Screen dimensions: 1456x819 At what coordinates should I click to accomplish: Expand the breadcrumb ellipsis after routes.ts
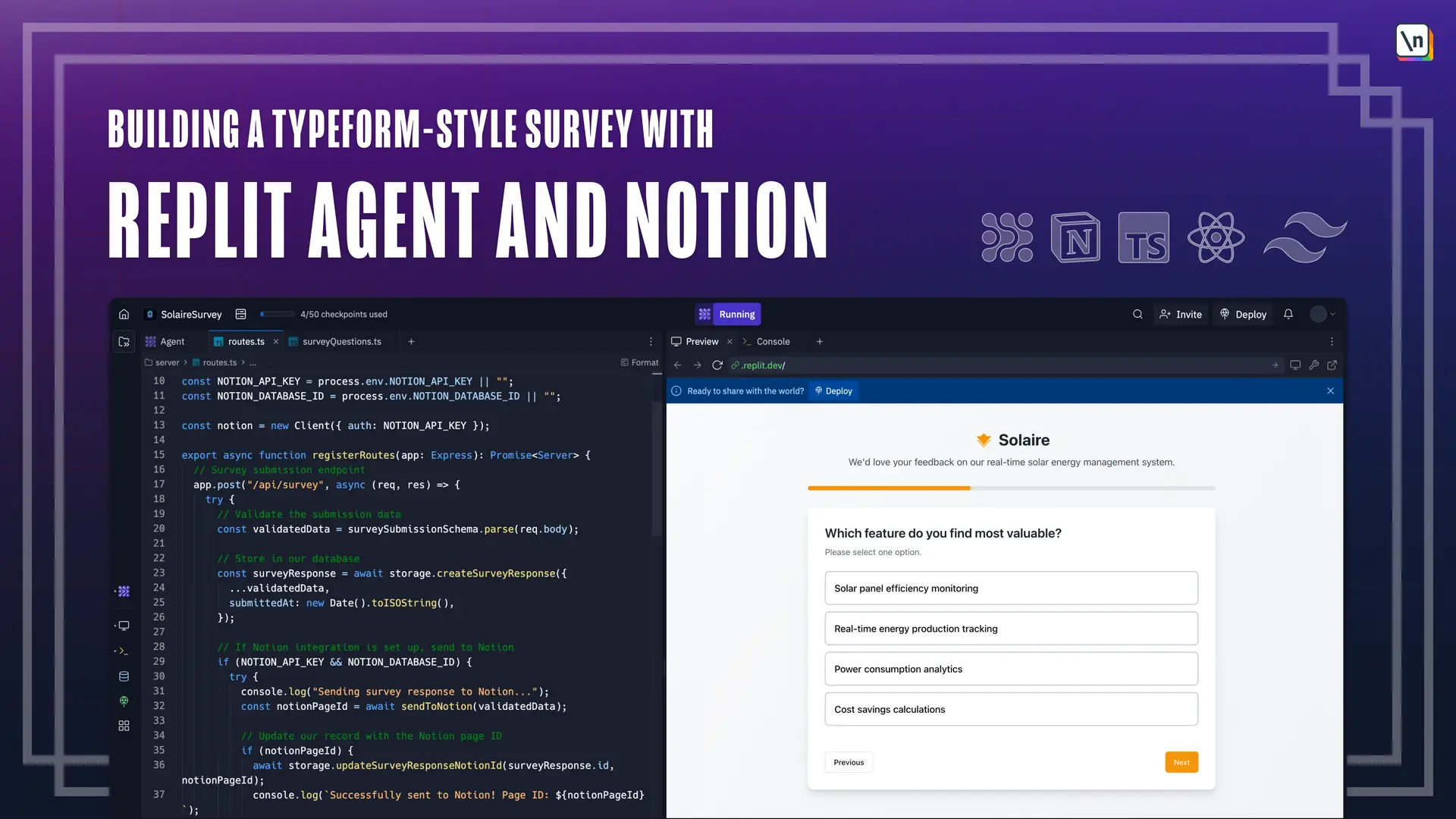[x=253, y=363]
